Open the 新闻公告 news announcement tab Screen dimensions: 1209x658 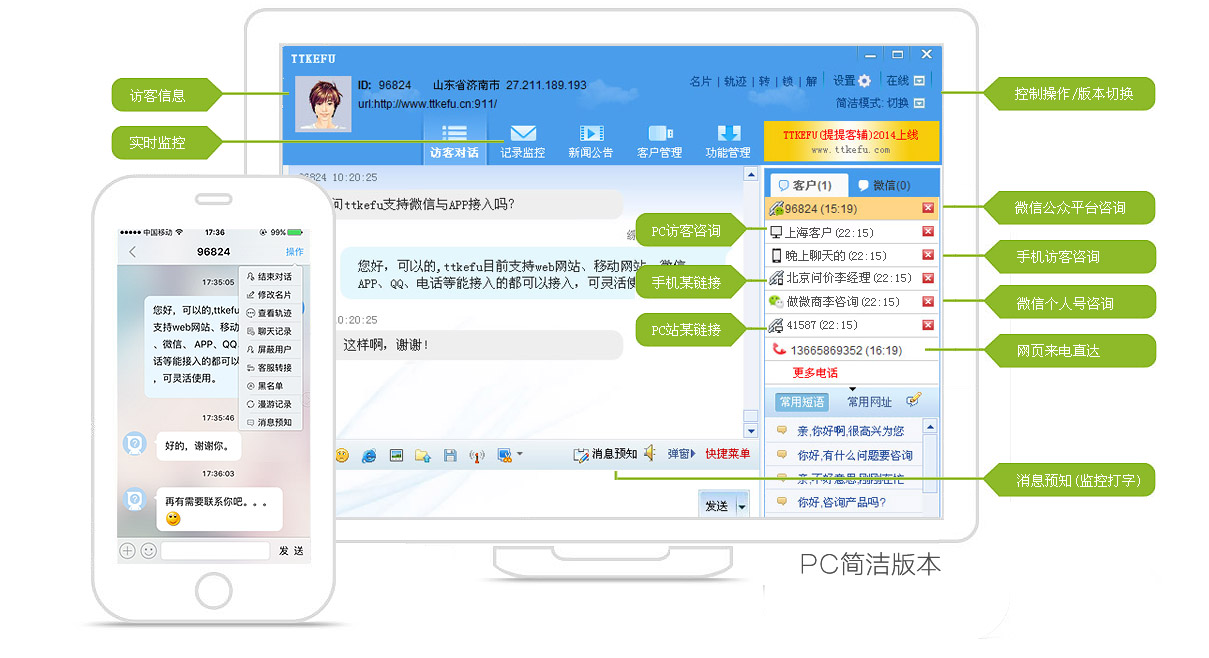click(x=591, y=142)
